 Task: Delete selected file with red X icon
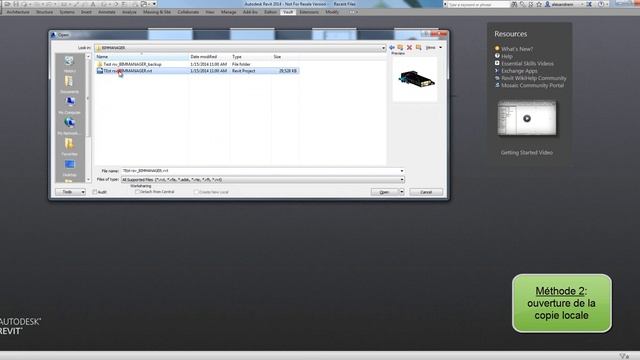click(x=409, y=48)
